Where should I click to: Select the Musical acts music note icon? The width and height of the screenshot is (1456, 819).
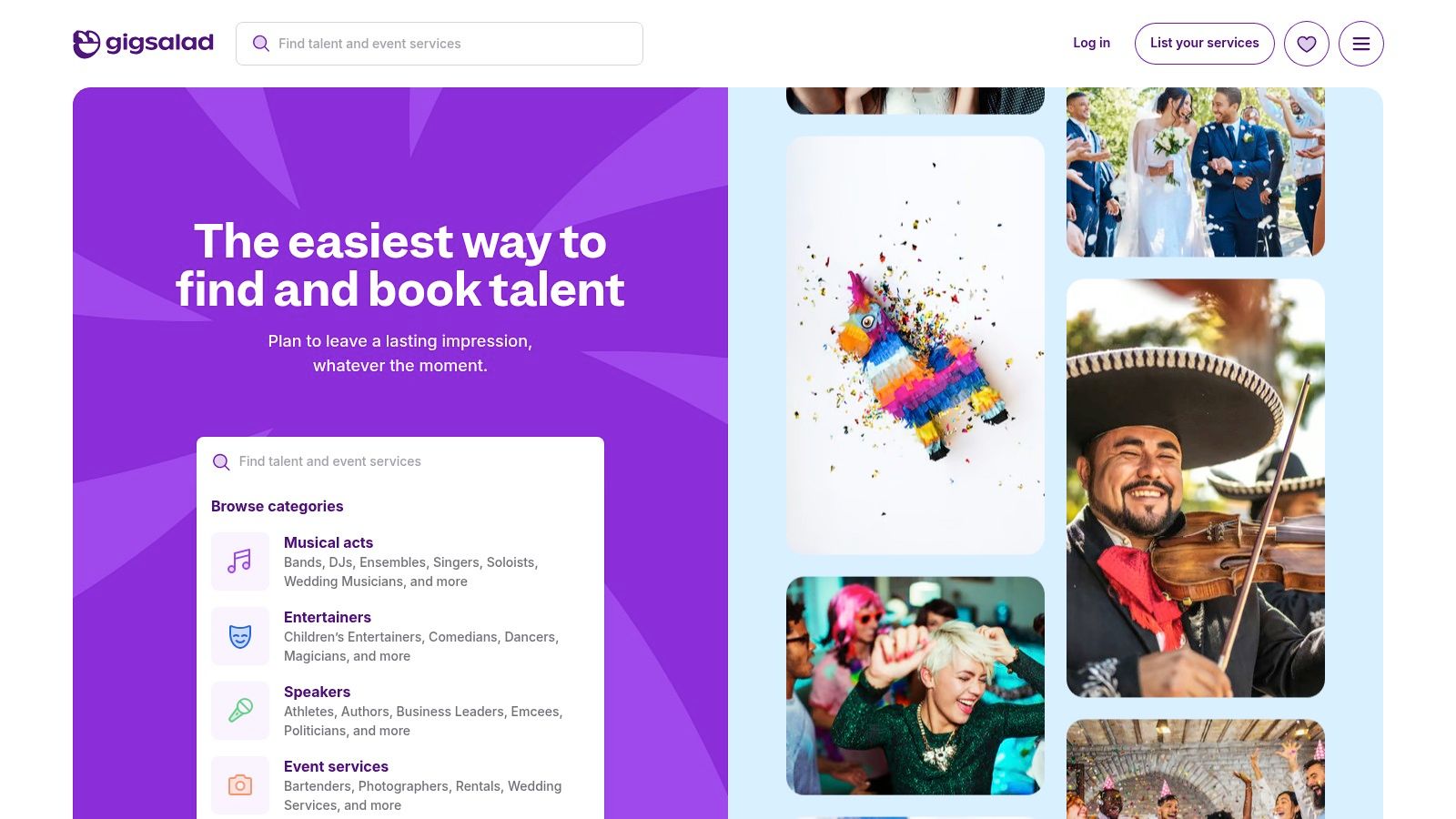[x=240, y=561]
